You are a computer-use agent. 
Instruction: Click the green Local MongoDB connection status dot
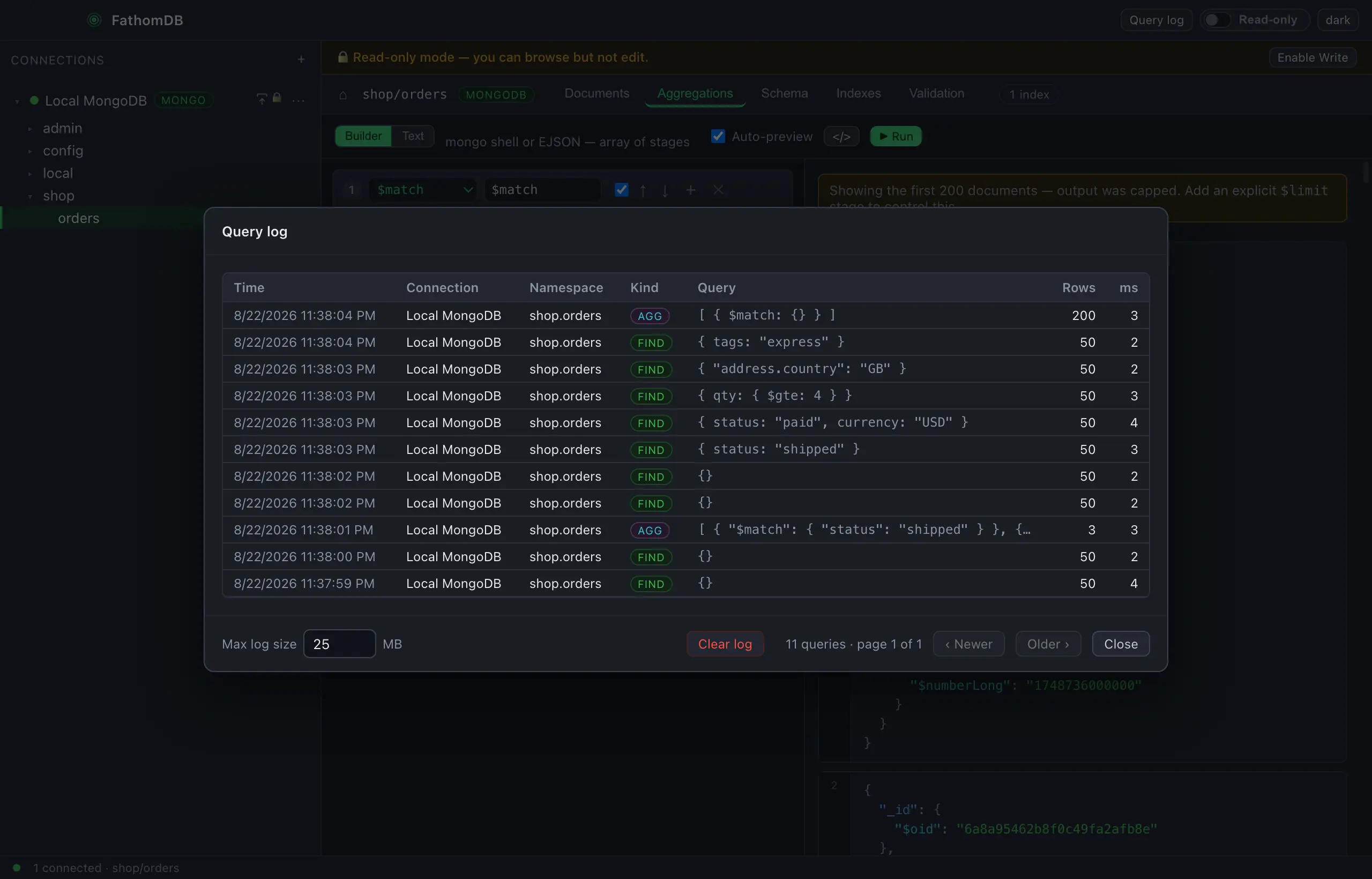tap(34, 100)
